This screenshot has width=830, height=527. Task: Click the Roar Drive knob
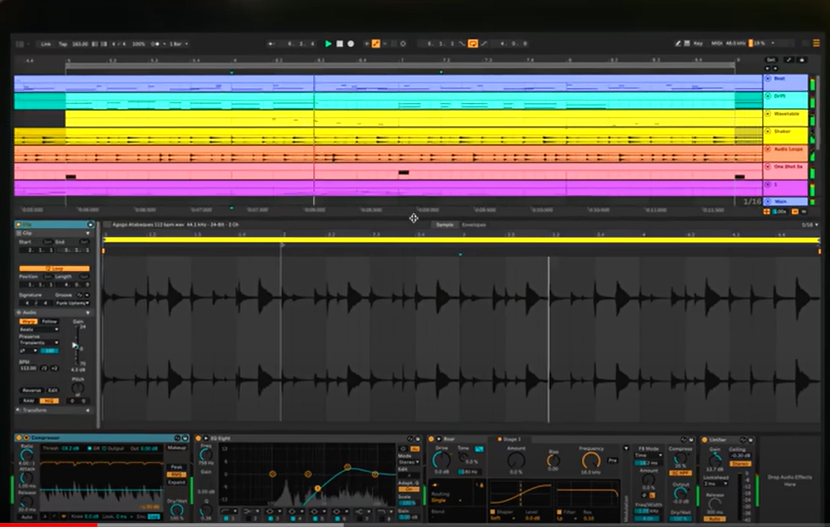(x=441, y=459)
